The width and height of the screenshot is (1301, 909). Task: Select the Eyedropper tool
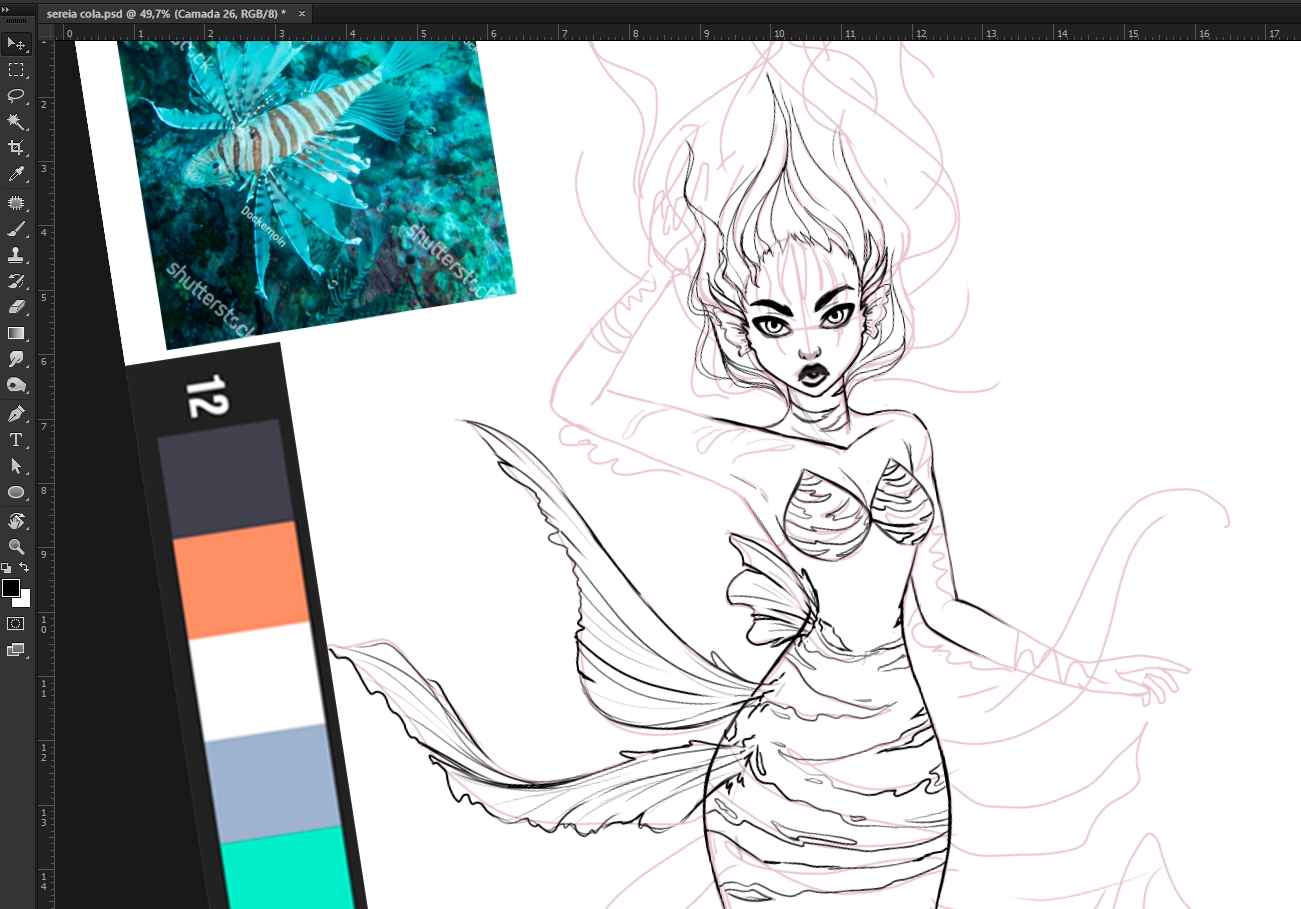point(16,174)
